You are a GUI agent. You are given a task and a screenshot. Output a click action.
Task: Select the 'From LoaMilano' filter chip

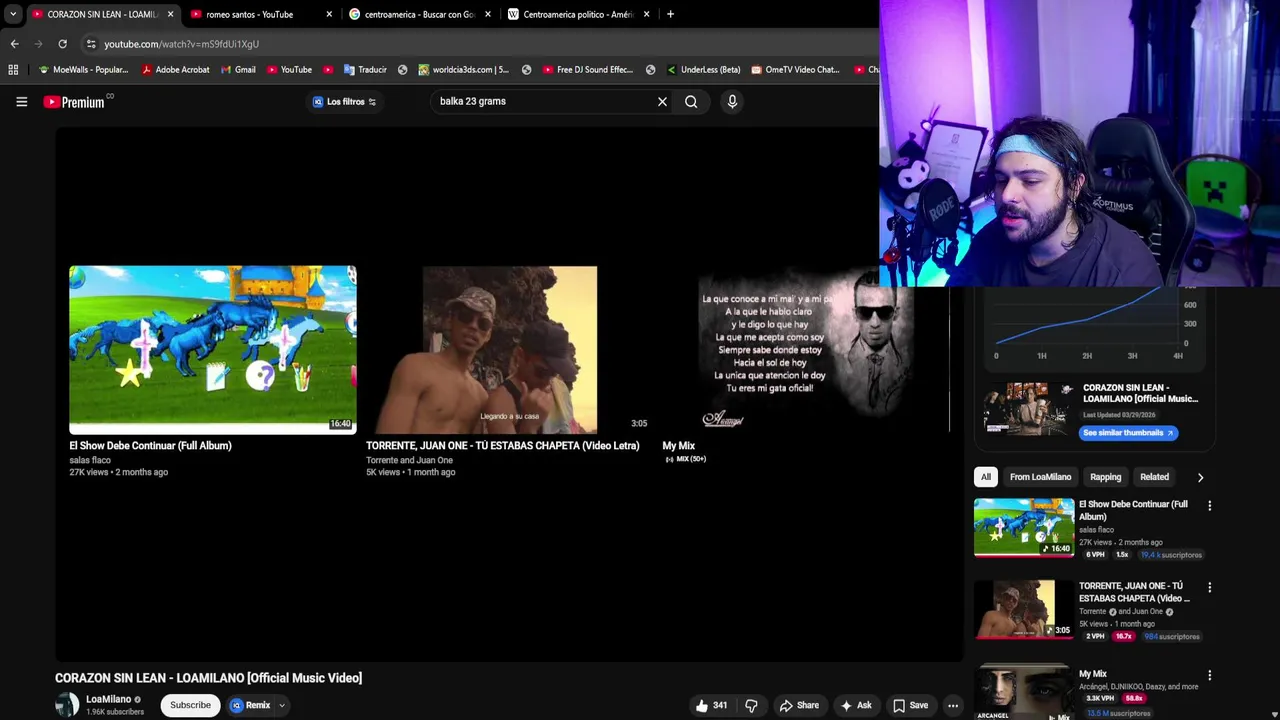pos(1040,477)
